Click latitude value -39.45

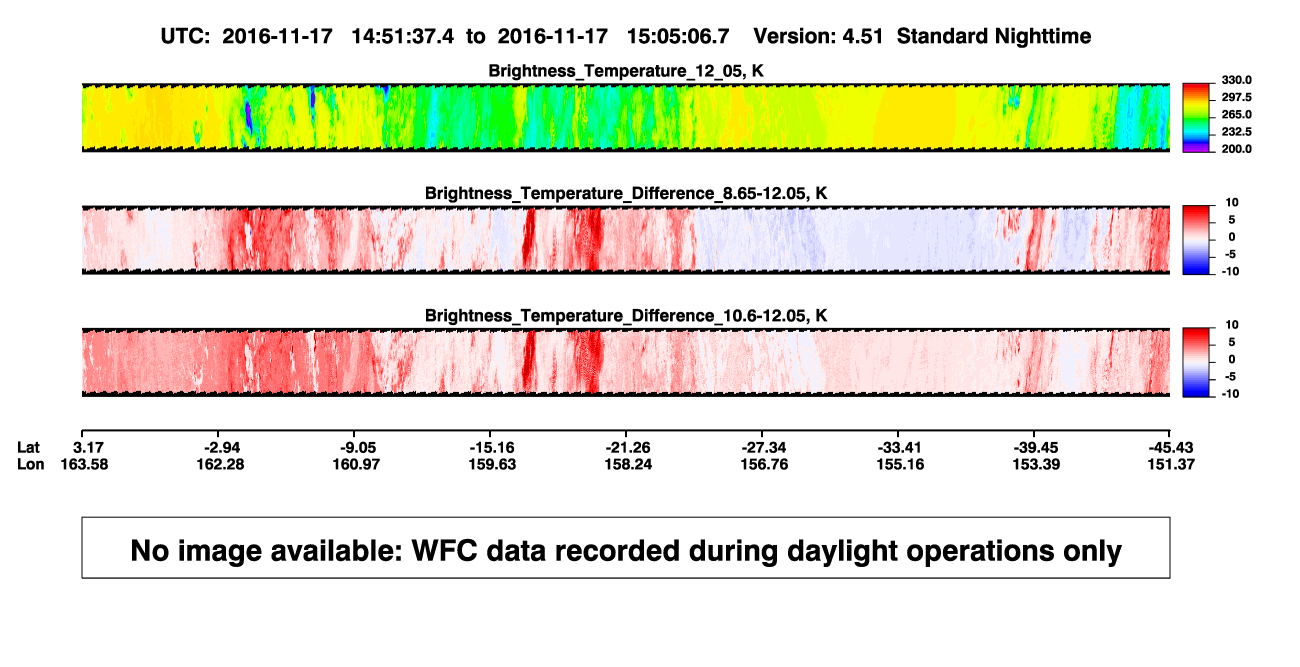[x=1034, y=446]
